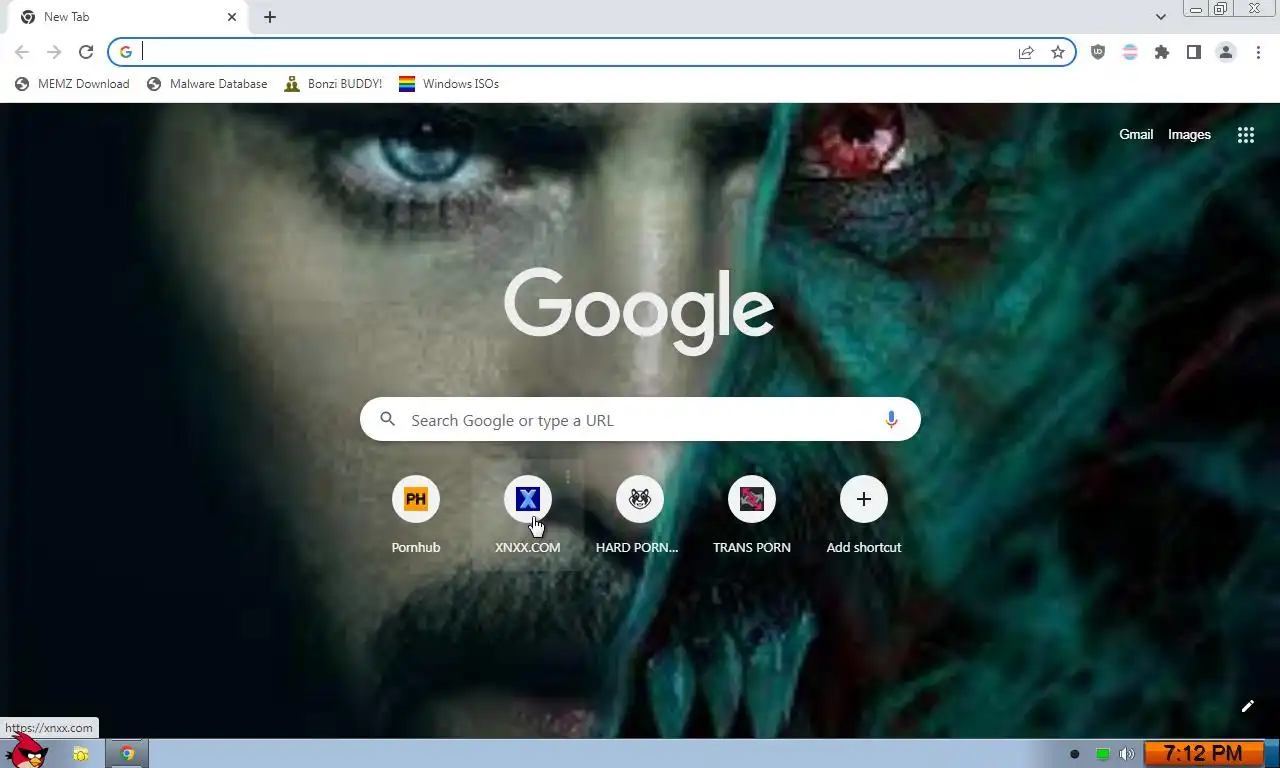Open the file explorer taskbar icon
The width and height of the screenshot is (1280, 768).
tap(81, 754)
